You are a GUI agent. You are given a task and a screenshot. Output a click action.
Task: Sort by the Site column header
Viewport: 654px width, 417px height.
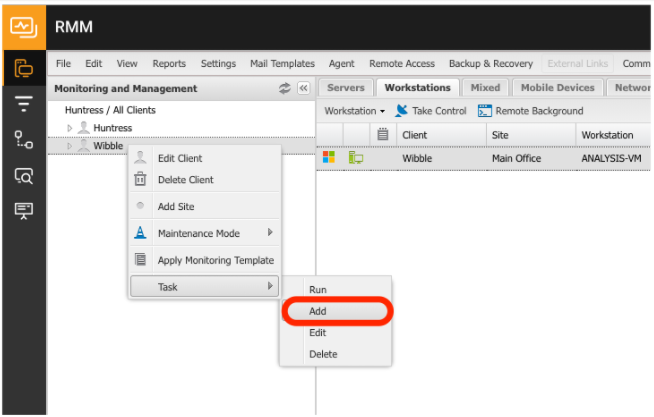[531, 135]
